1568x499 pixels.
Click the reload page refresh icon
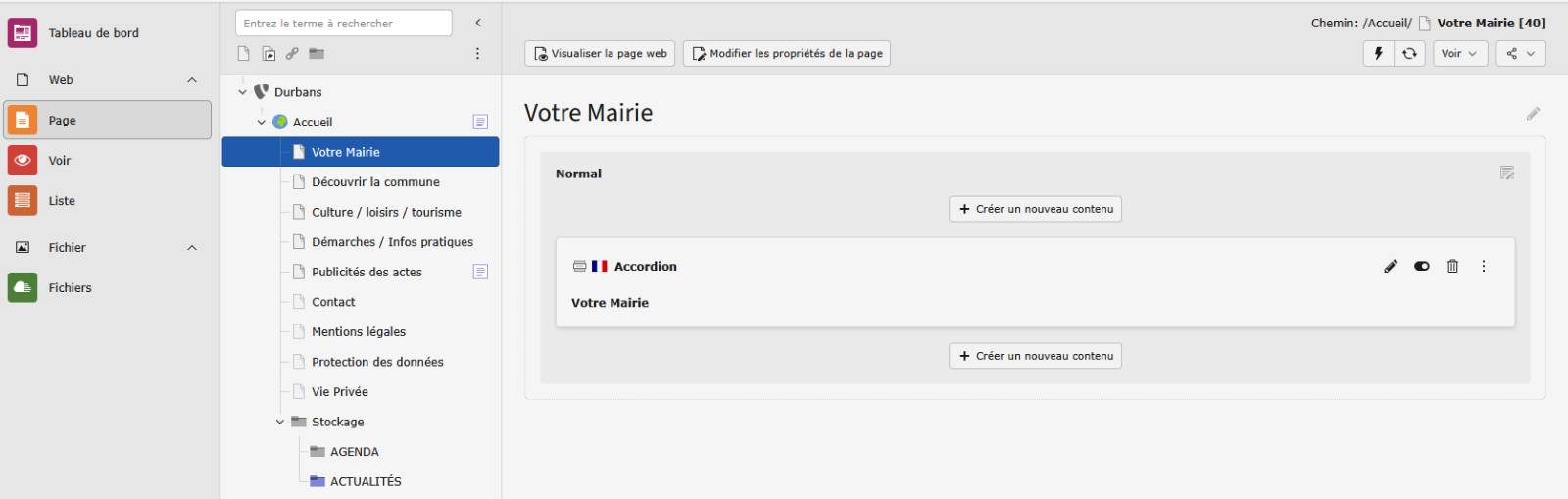coord(1409,53)
